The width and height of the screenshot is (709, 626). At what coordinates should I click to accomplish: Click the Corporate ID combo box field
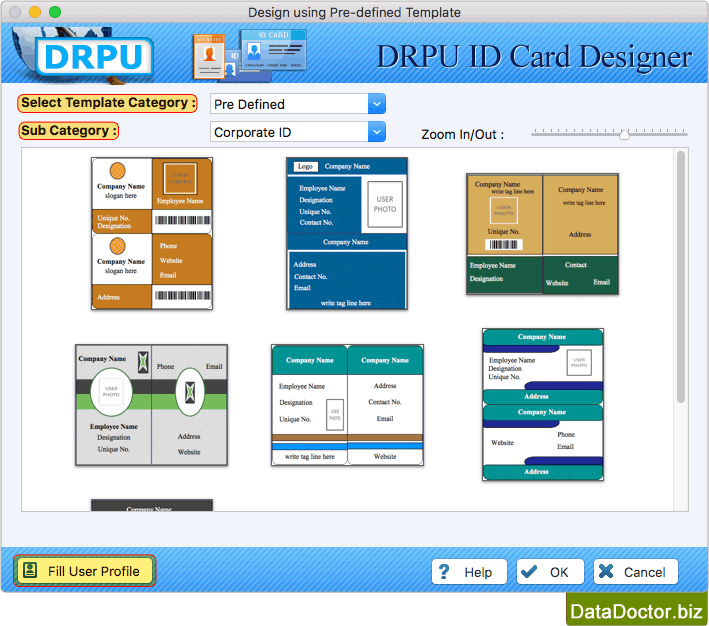coord(298,132)
